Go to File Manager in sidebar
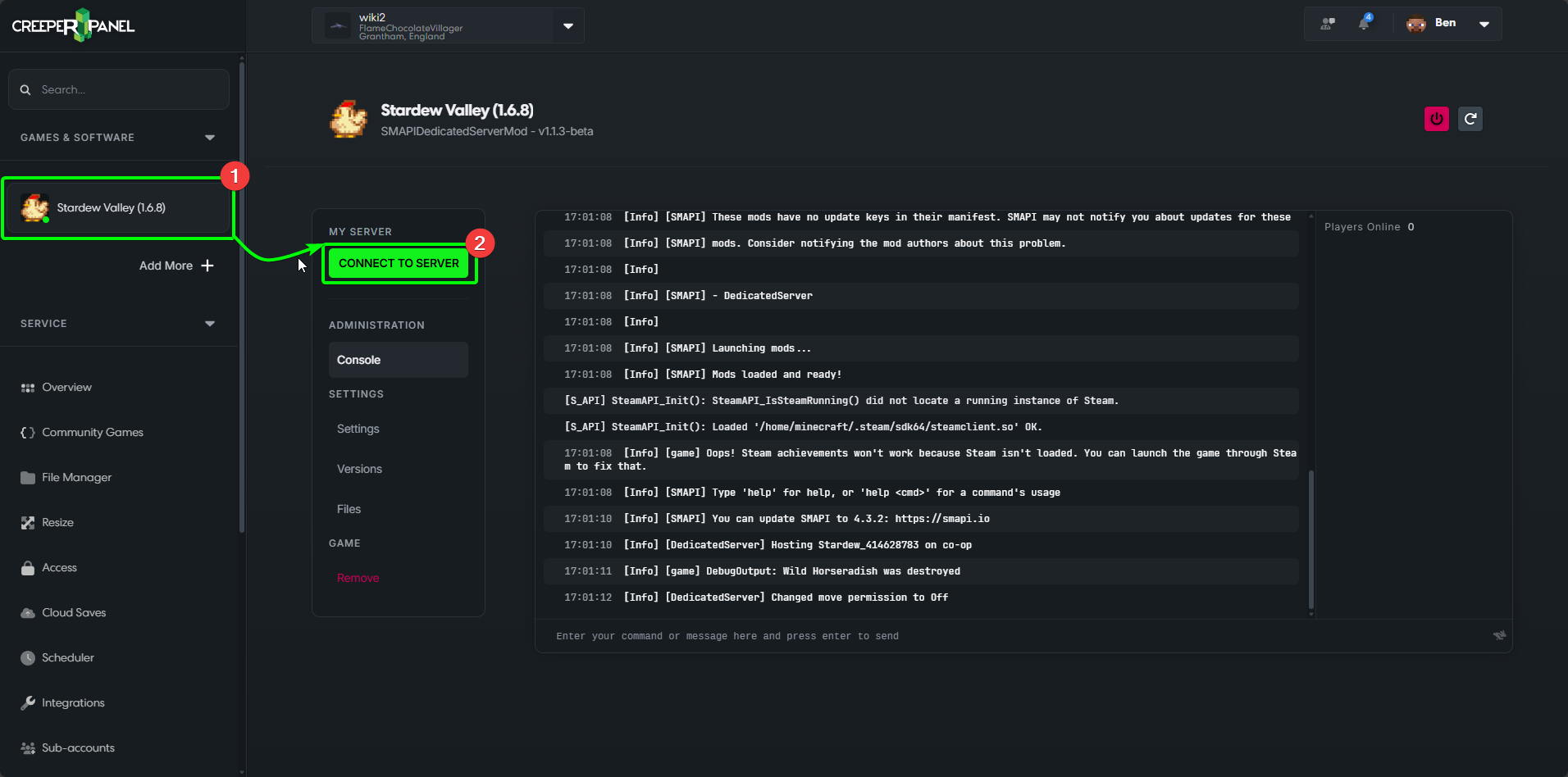 (76, 477)
